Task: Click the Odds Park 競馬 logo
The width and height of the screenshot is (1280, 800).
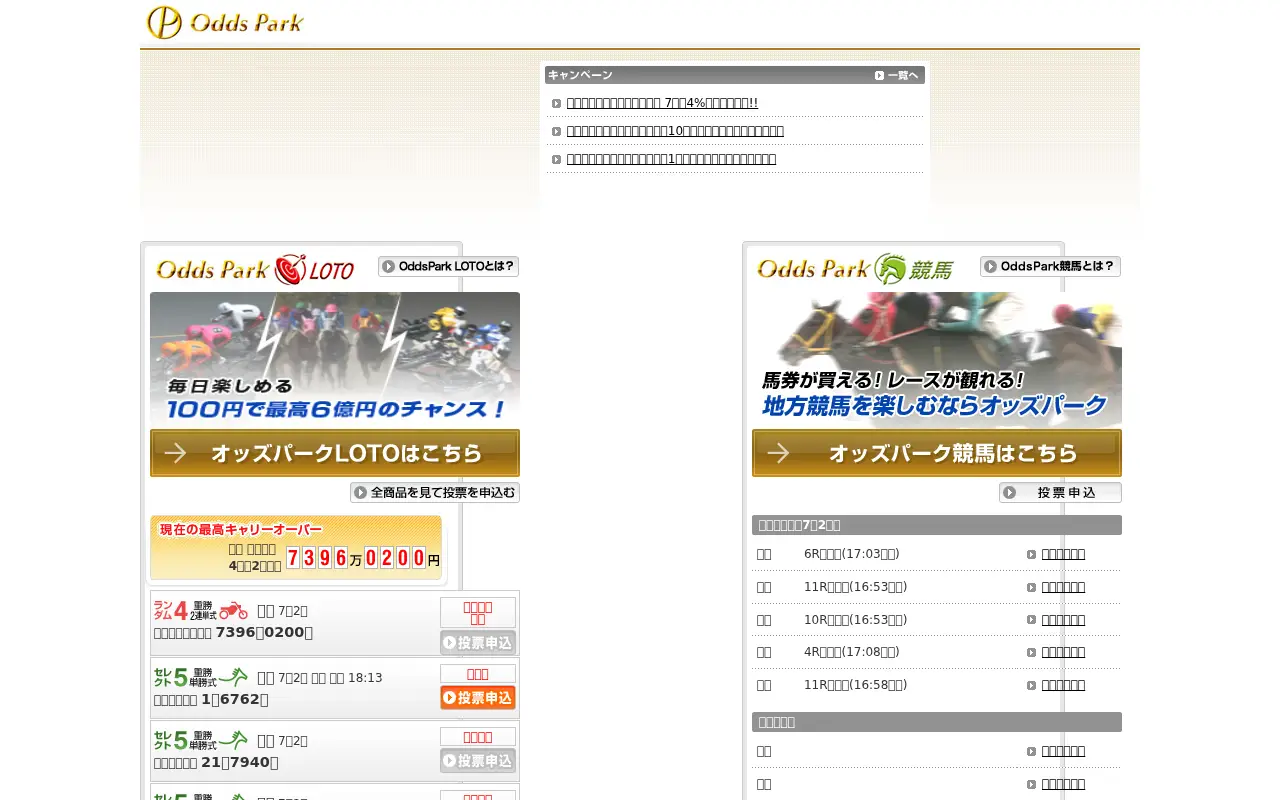Action: [x=855, y=269]
